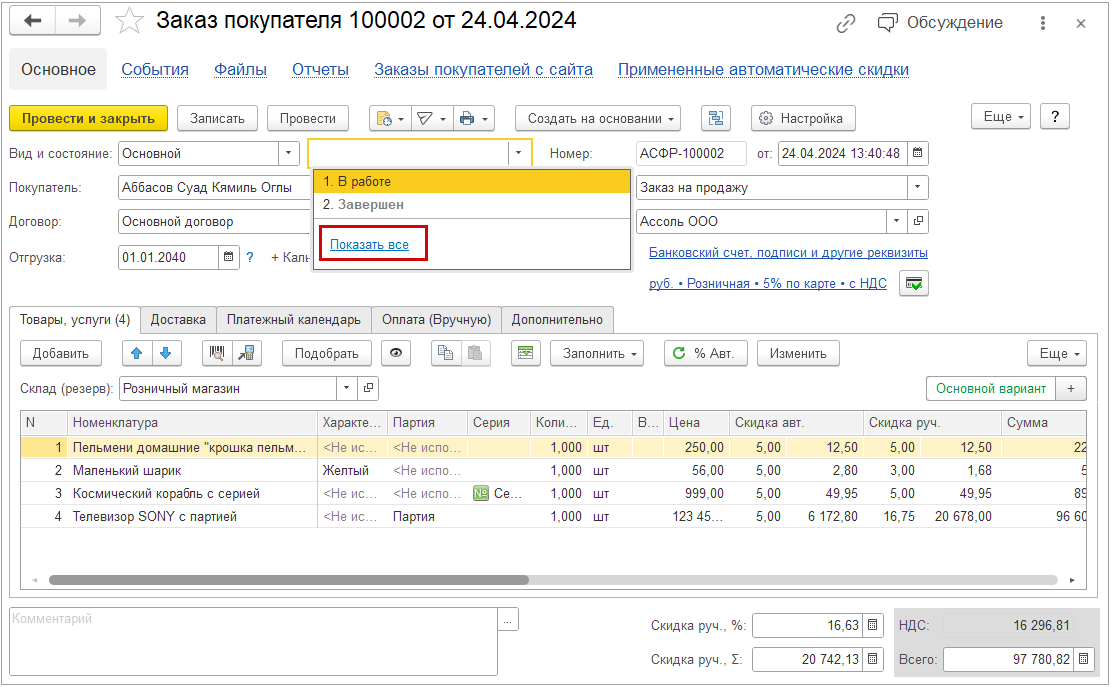The height and width of the screenshot is (687, 1111).
Task: Open the Ассоль ООО organization card
Action: (918, 221)
